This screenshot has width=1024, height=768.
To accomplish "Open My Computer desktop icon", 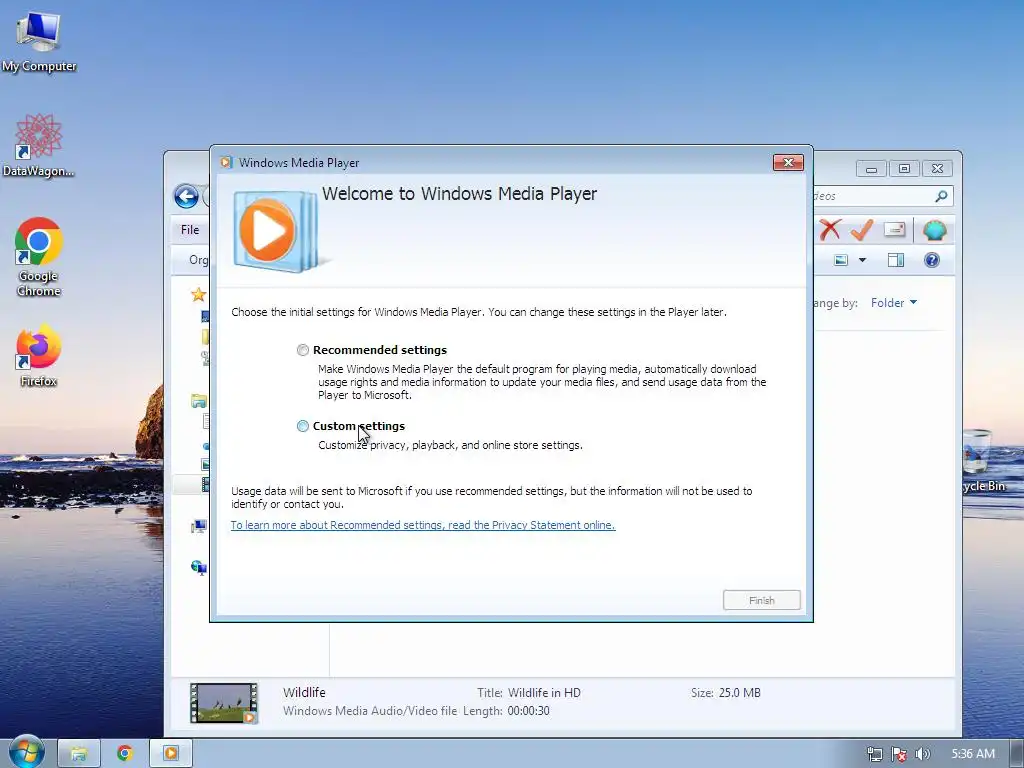I will 39,40.
